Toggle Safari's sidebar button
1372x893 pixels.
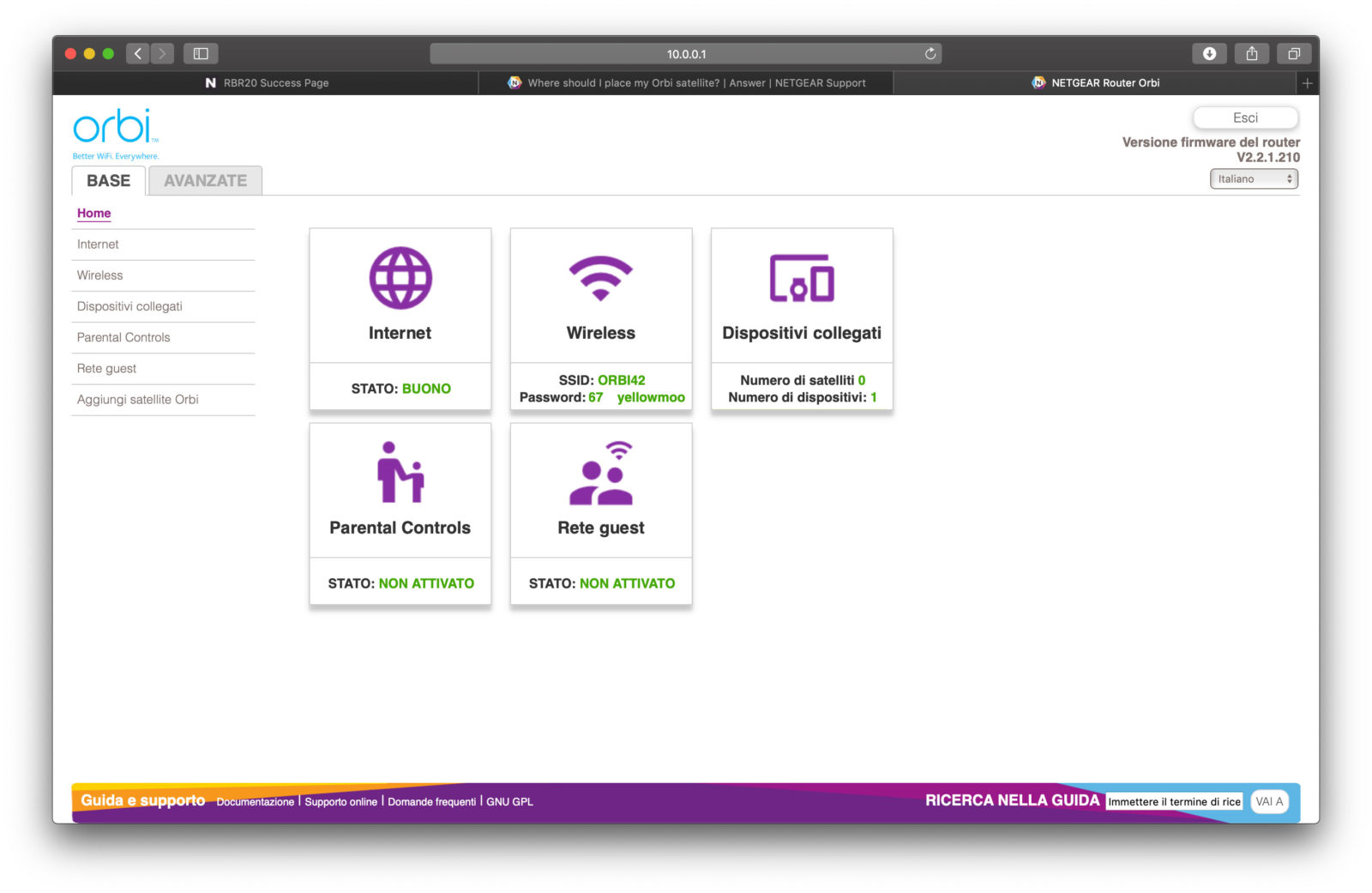point(201,53)
